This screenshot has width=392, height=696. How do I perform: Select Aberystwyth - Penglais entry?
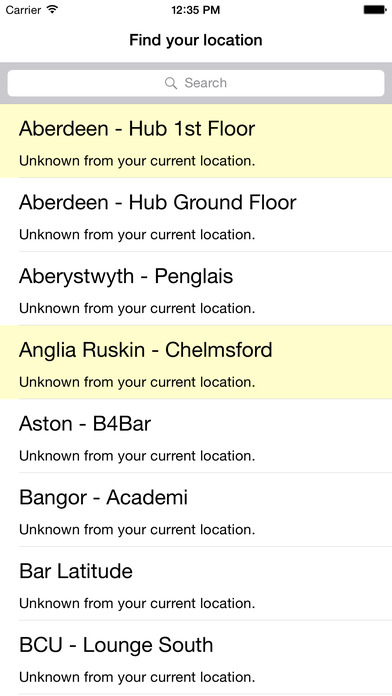196,289
